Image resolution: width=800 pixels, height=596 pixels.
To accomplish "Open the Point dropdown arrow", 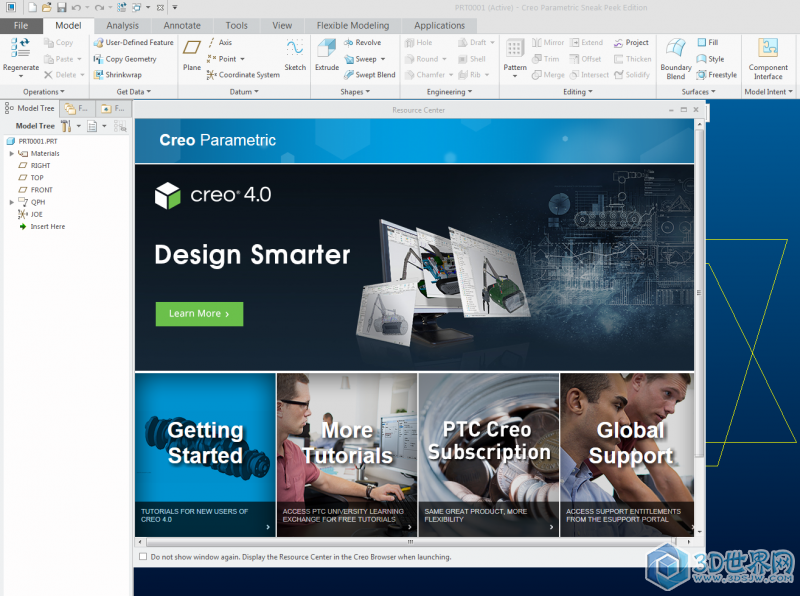I will [242, 59].
